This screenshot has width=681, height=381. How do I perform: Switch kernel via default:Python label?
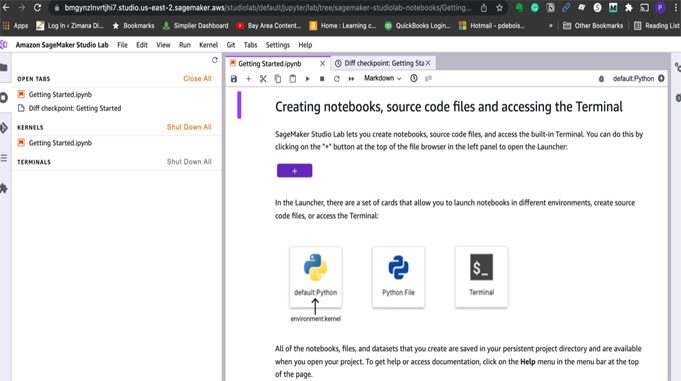click(x=633, y=79)
